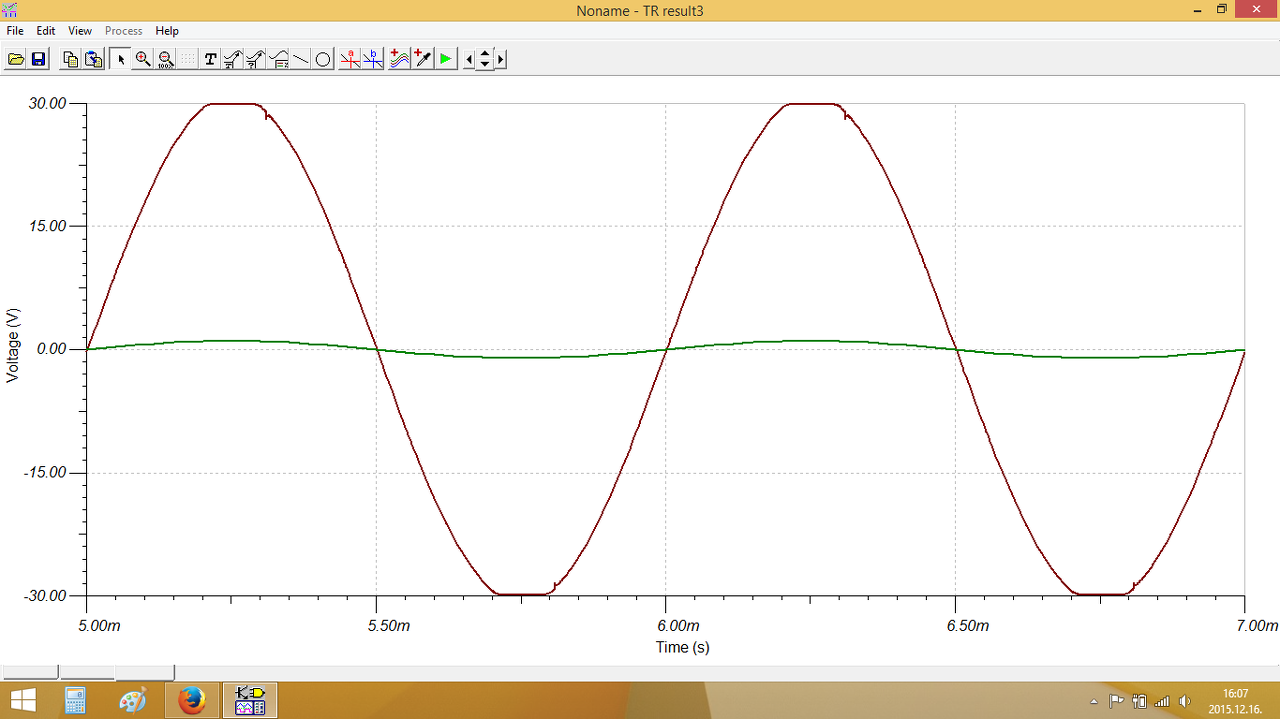Select the Line drawing tool
1280x719 pixels.
[x=301, y=59]
